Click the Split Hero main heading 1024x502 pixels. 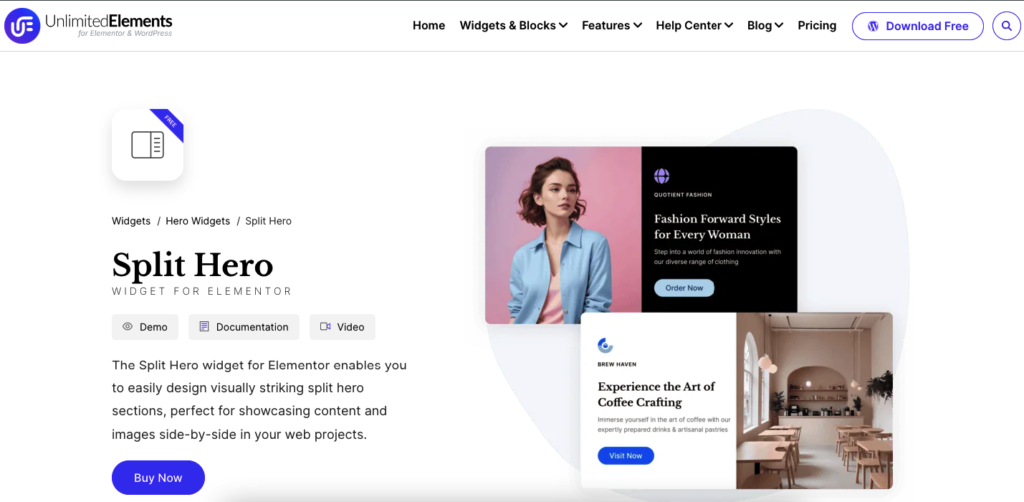193,265
